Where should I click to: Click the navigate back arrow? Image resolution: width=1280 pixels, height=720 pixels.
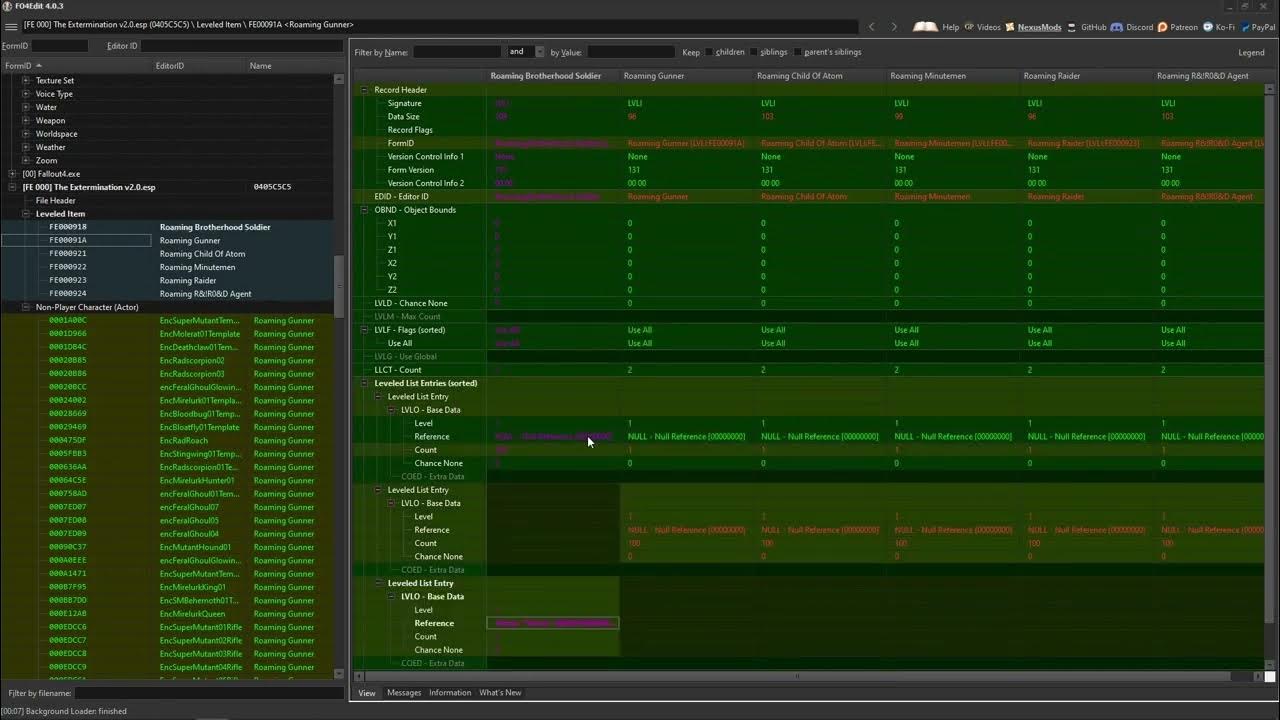pyautogui.click(x=871, y=27)
